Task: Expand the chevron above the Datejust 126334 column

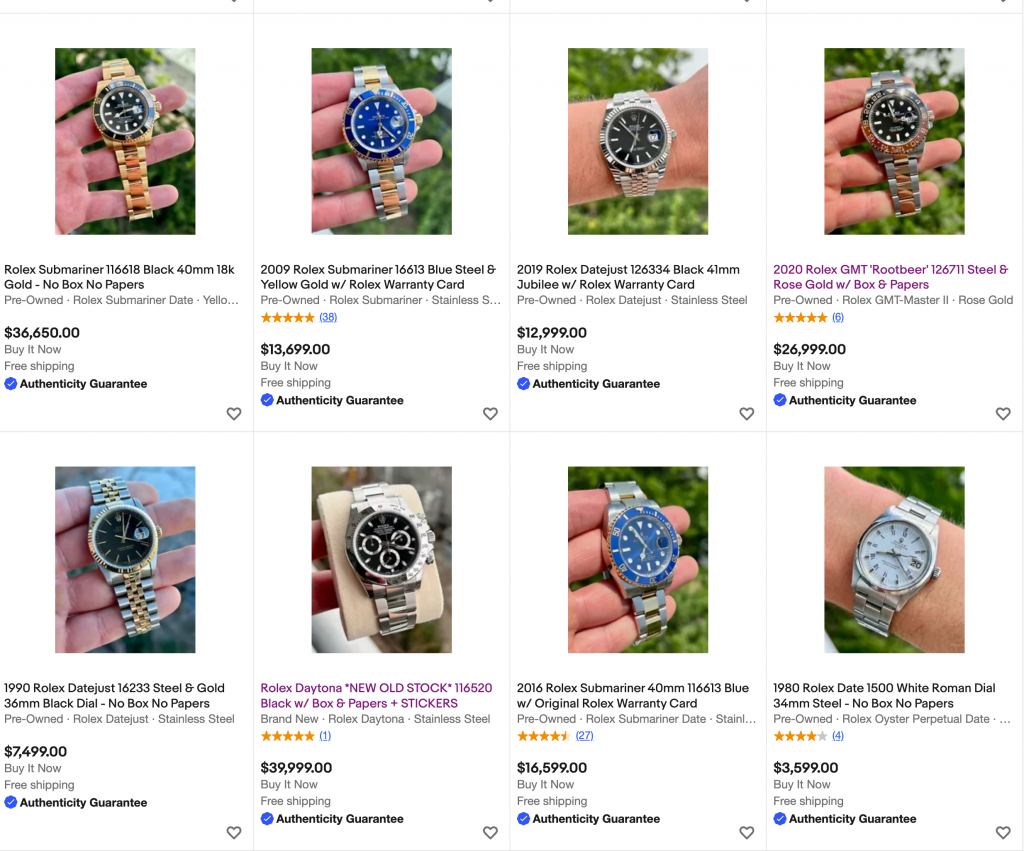Action: [x=747, y=4]
